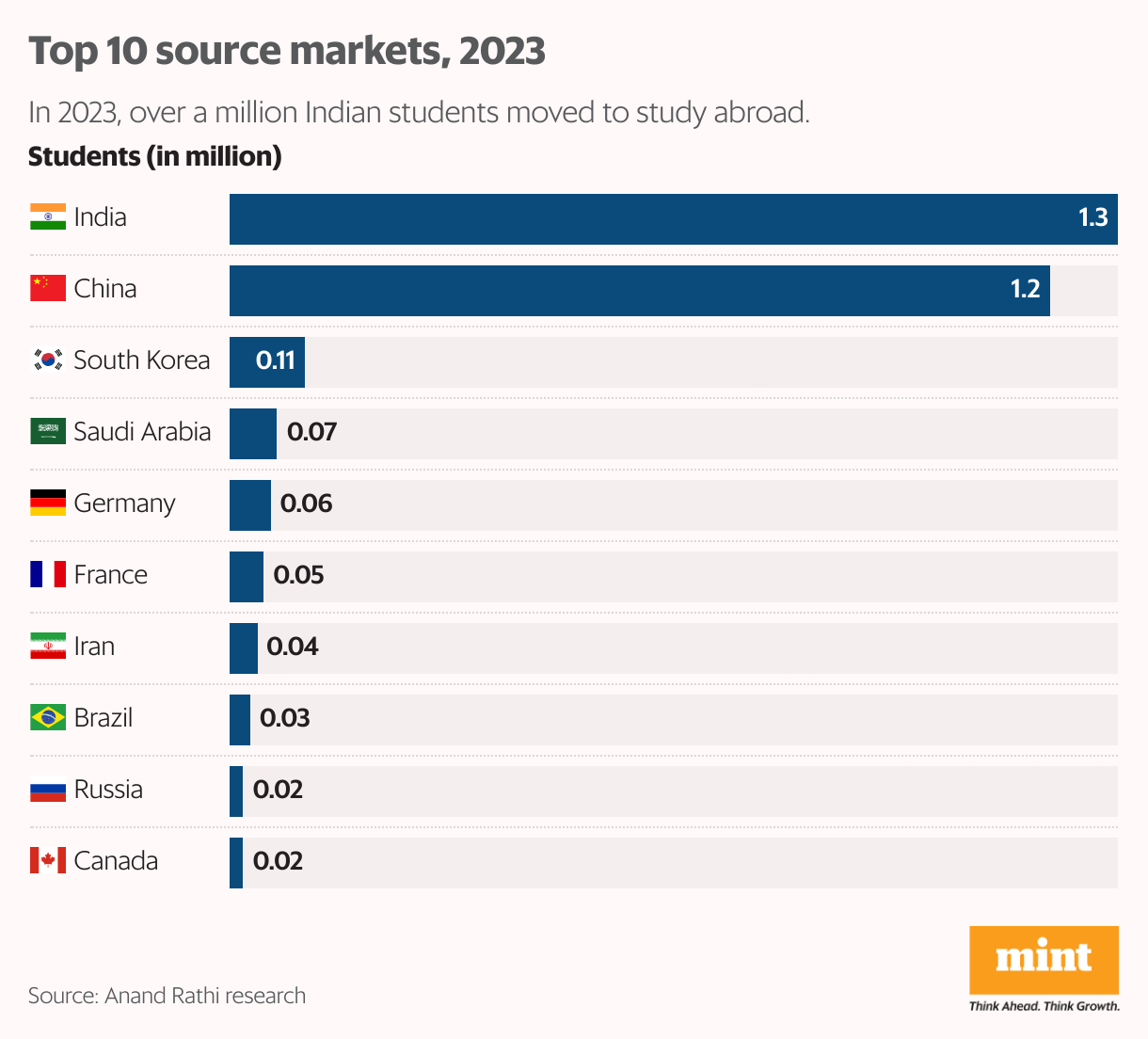Select the South Korea flag icon
The height and width of the screenshot is (1039, 1148).
coord(48,360)
